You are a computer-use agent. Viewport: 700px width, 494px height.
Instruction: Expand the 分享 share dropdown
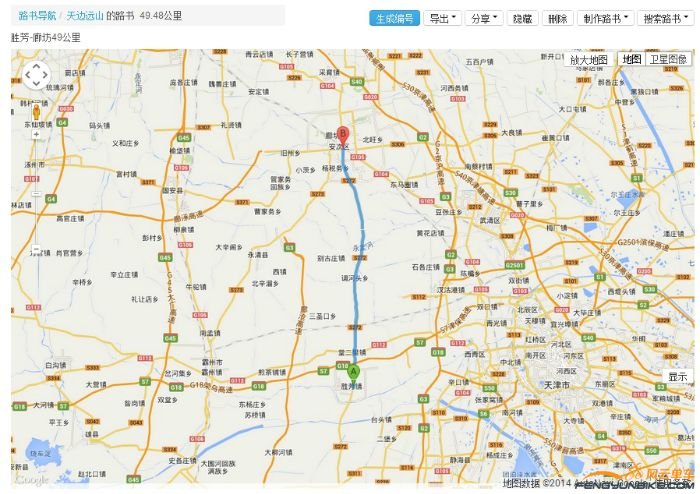click(483, 19)
